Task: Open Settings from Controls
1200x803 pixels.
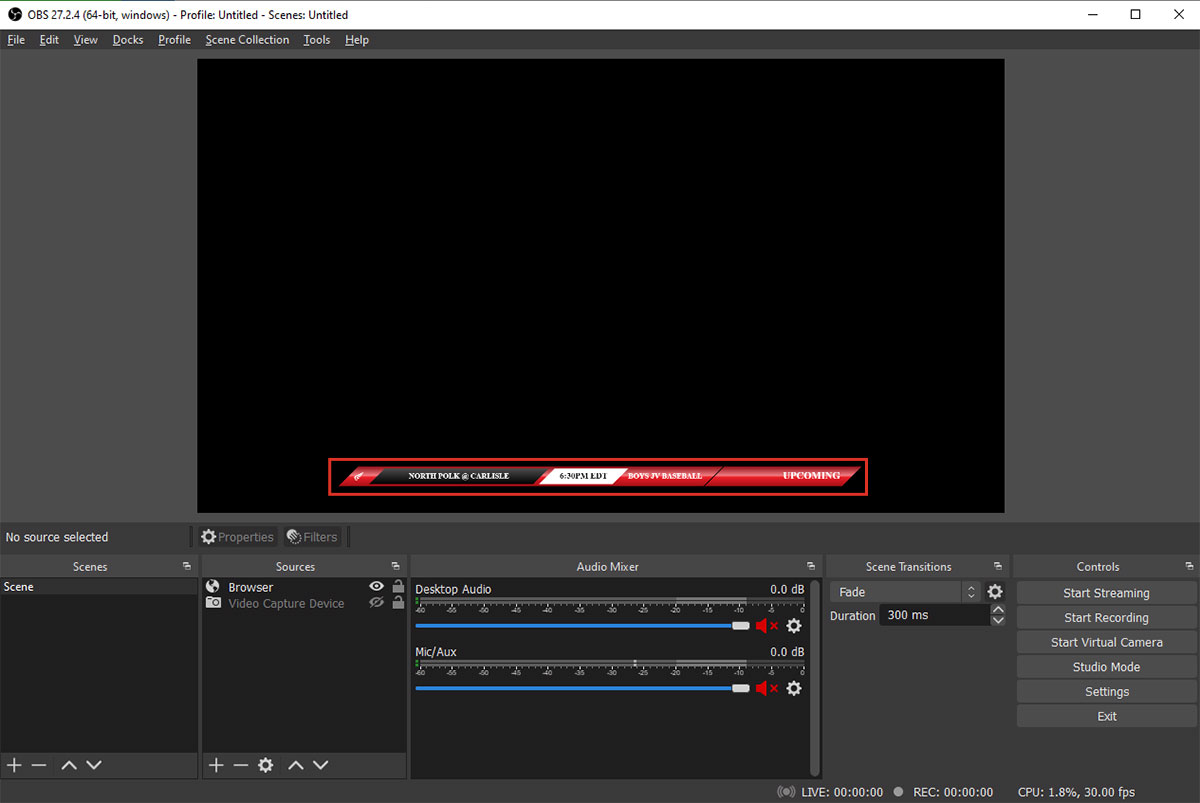Action: 1106,692
